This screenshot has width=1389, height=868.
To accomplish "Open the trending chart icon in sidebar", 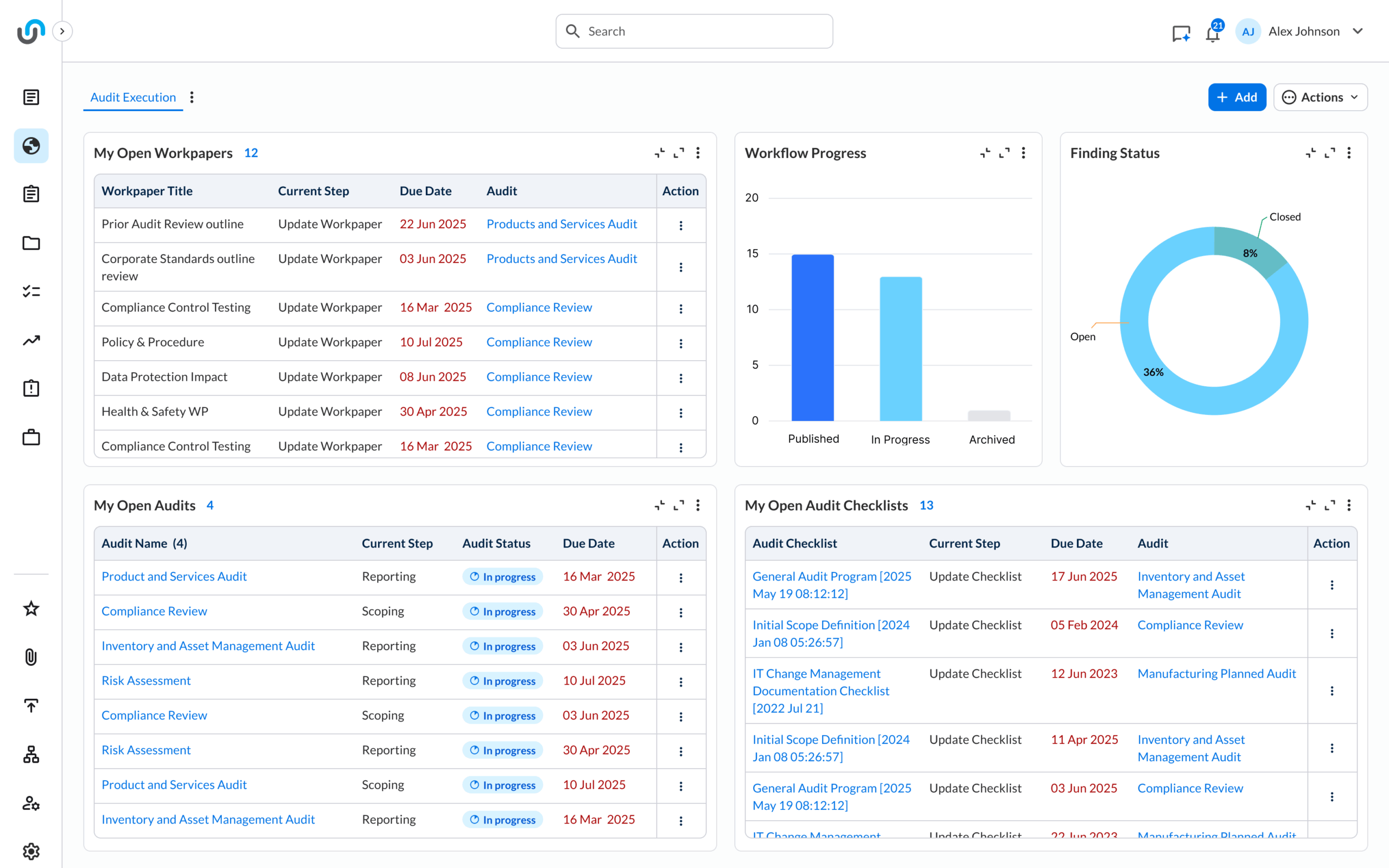I will tap(31, 341).
